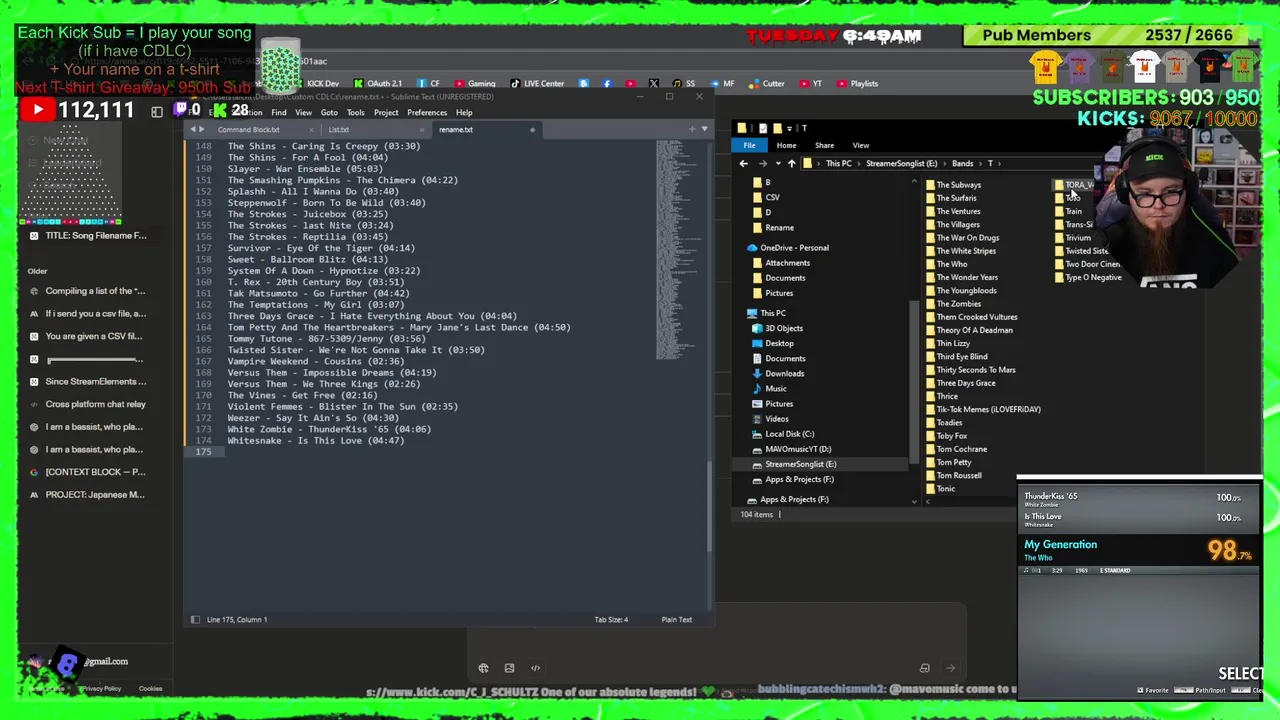Open Cutter bookmark
The width and height of the screenshot is (1280, 720).
point(767,84)
